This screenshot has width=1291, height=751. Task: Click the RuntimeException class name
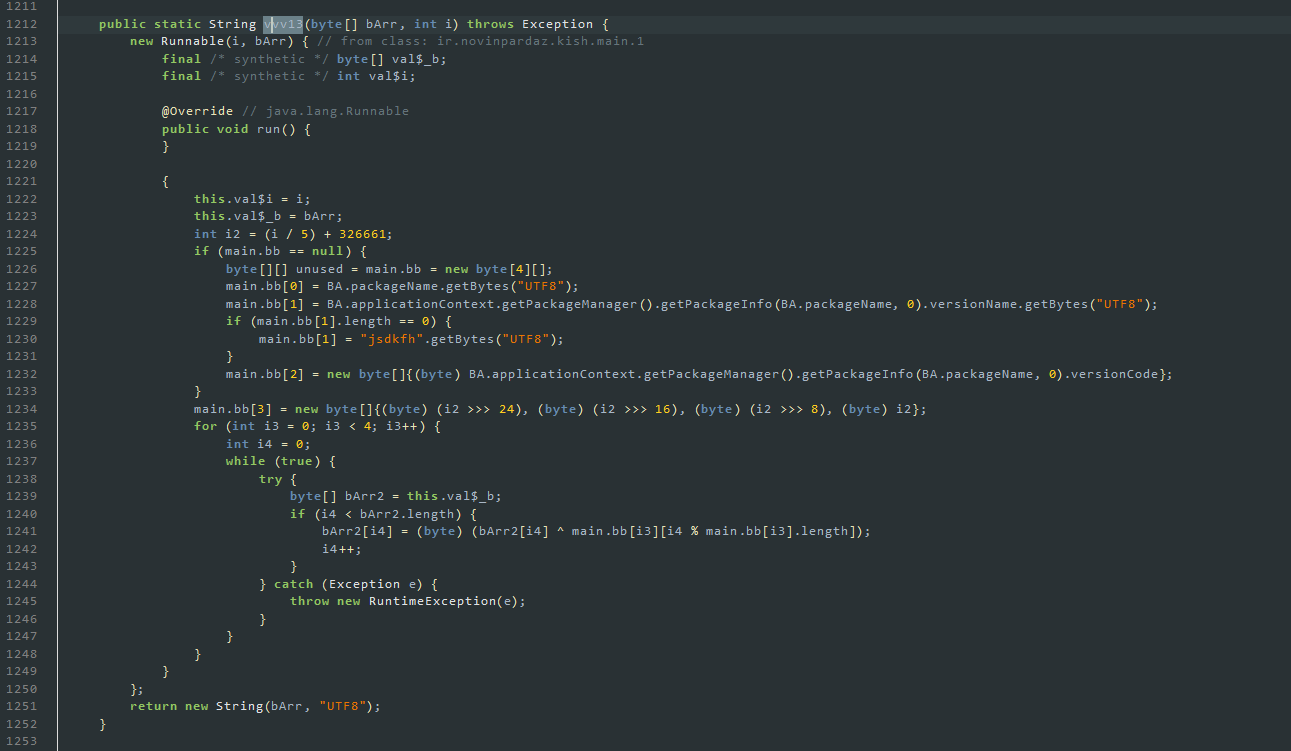pyautogui.click(x=433, y=601)
